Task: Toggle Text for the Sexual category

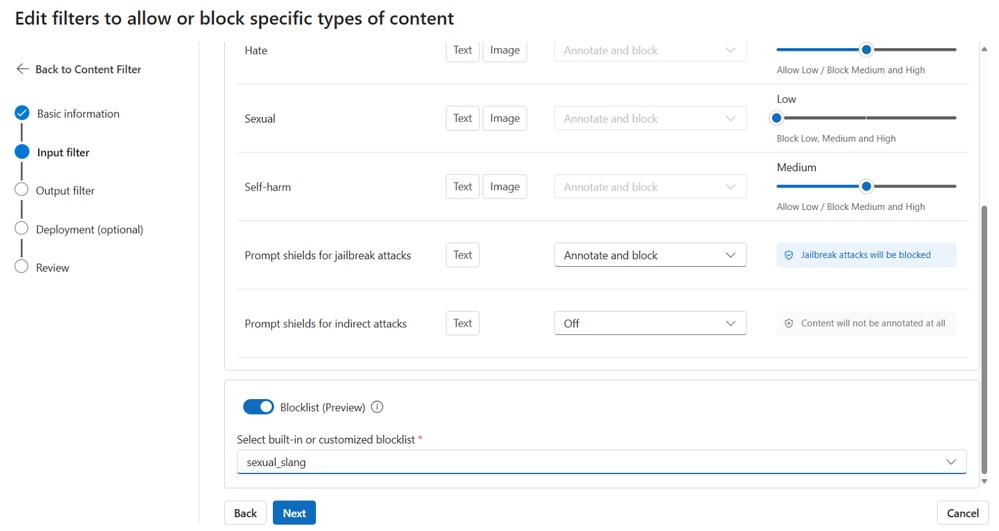Action: click(x=462, y=118)
